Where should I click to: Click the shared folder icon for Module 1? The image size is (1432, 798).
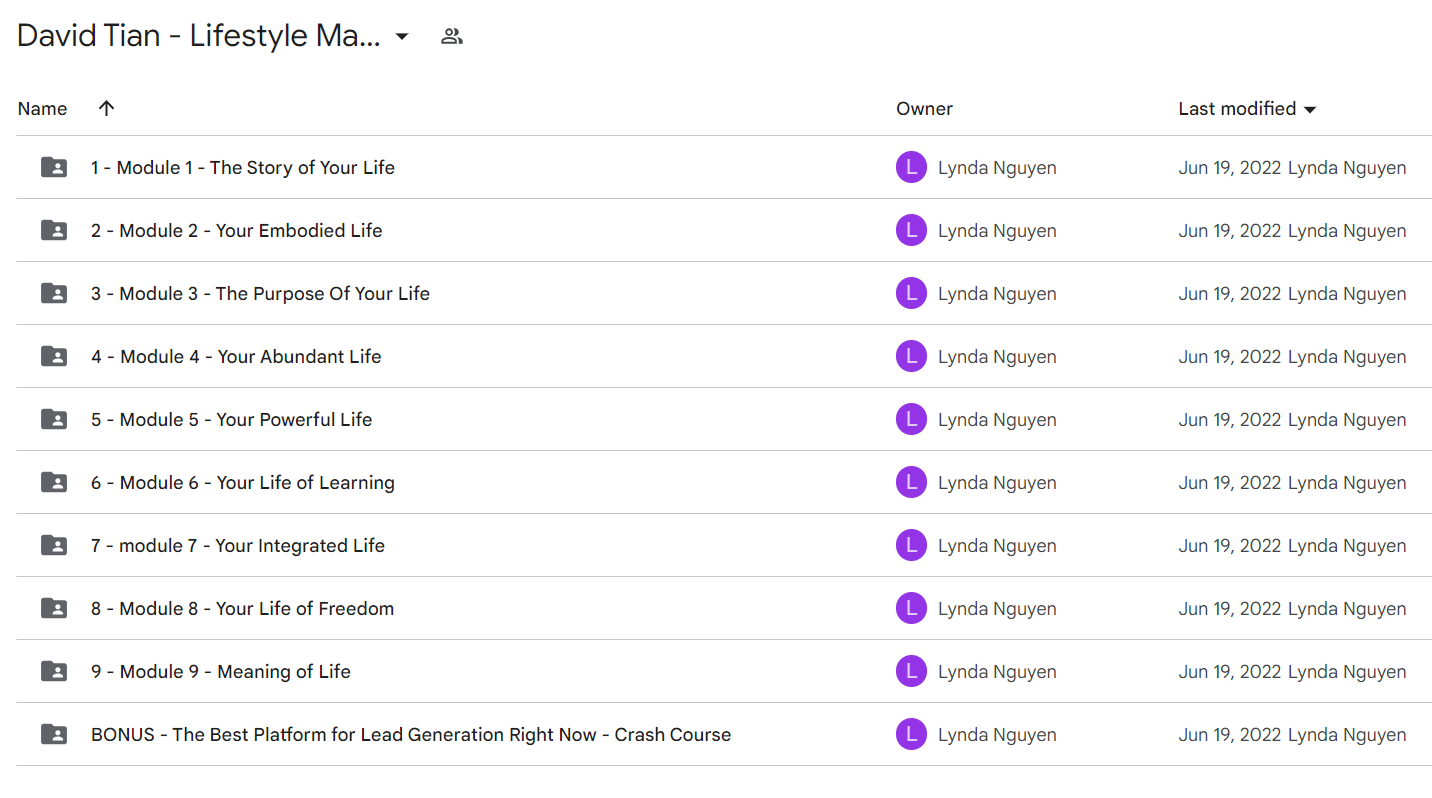[x=54, y=167]
